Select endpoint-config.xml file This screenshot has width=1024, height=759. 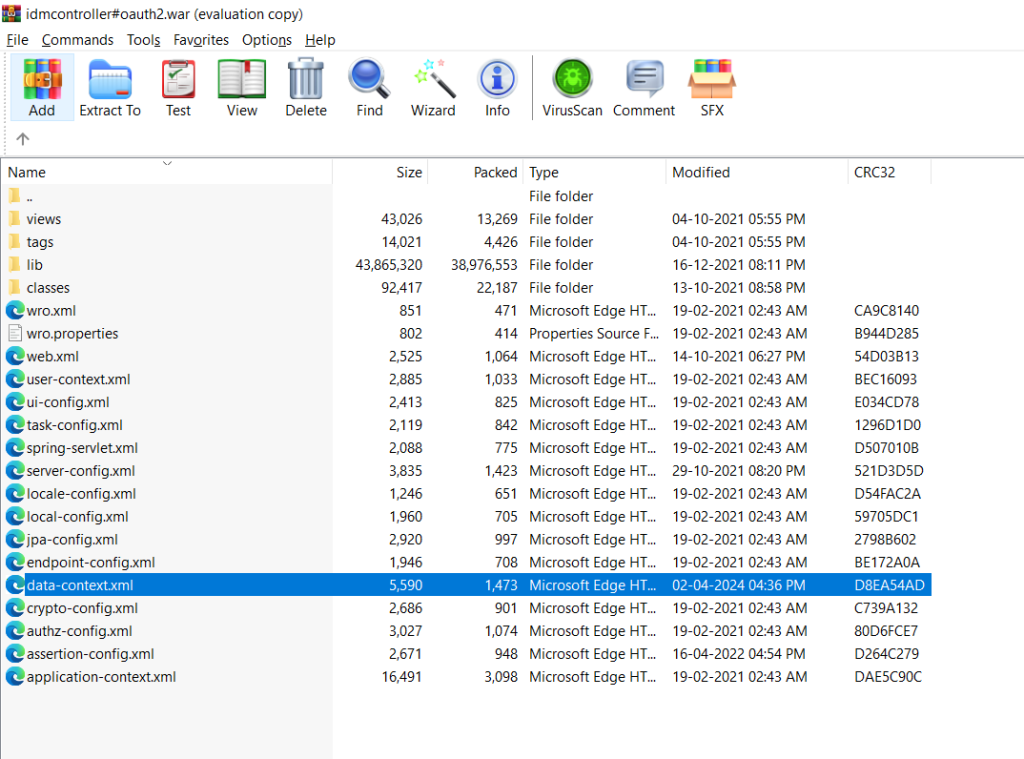click(91, 562)
